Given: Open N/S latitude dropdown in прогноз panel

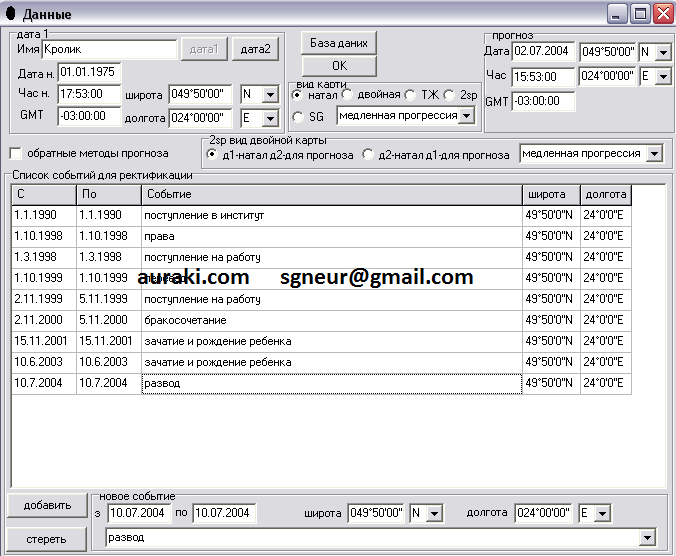Looking at the screenshot, I should point(664,52).
